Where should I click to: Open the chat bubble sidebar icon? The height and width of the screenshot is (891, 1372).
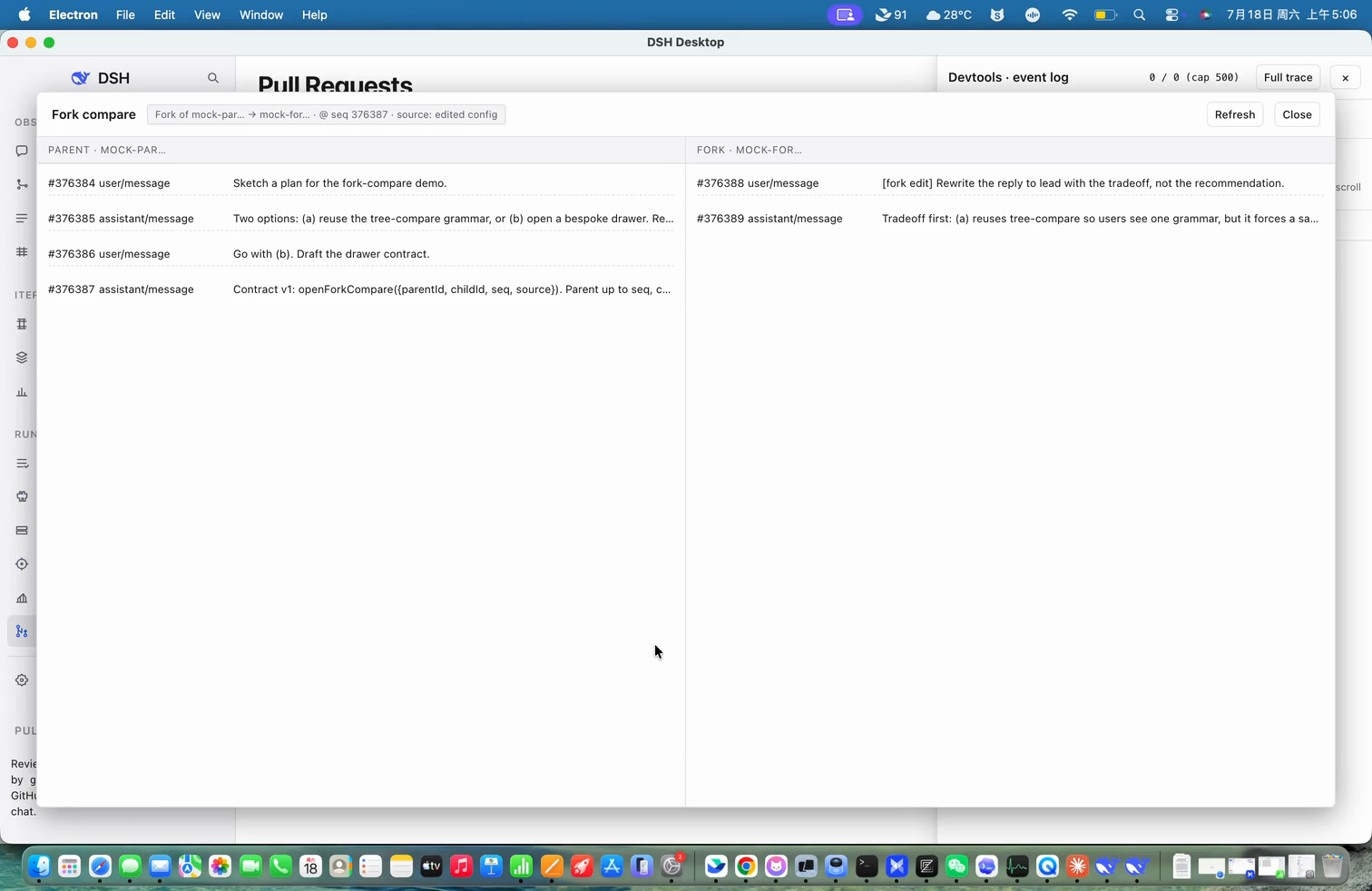pos(22,151)
